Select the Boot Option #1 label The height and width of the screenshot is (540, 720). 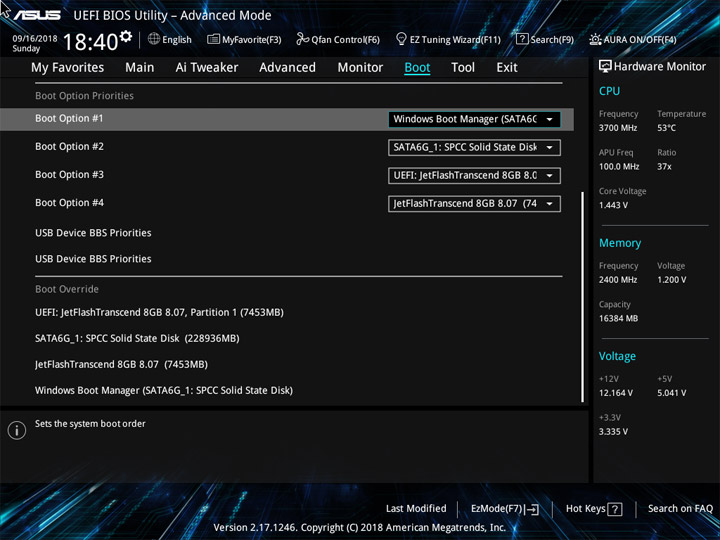(x=69, y=118)
